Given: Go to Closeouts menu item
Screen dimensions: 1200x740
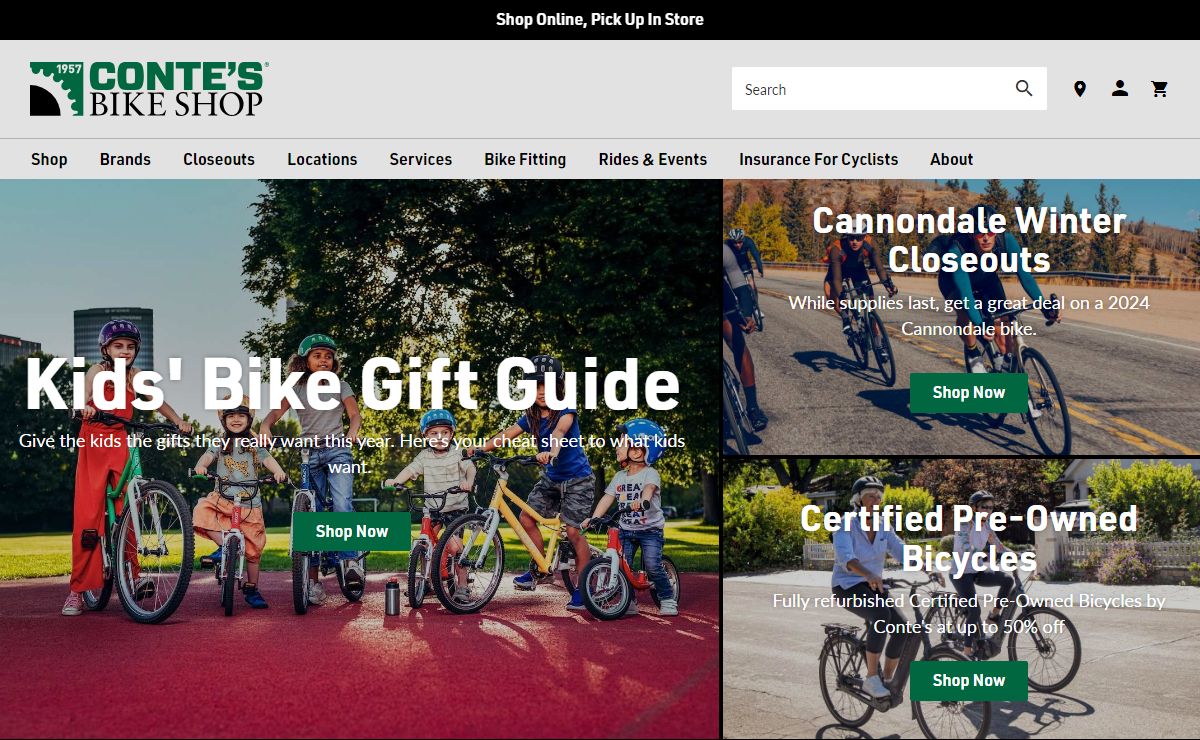Looking at the screenshot, I should pos(219,159).
